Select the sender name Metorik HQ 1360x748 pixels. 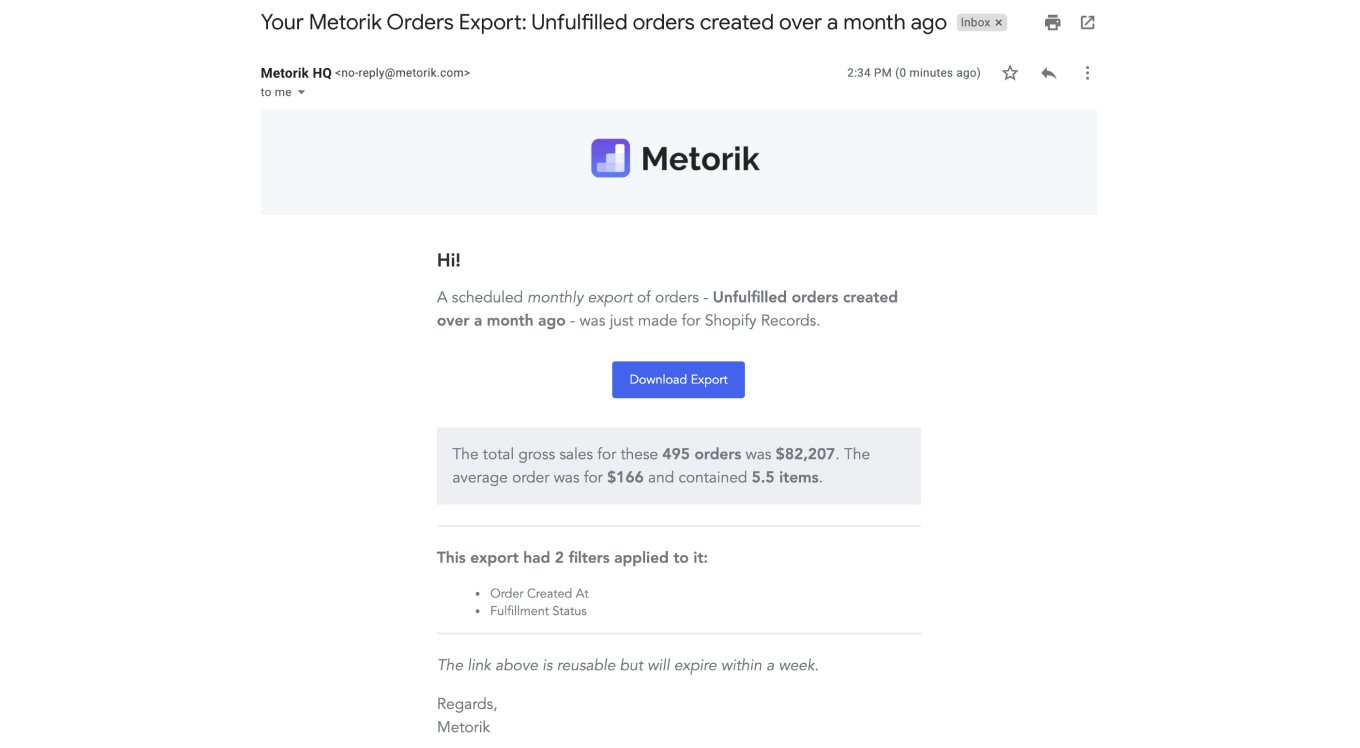coord(296,73)
